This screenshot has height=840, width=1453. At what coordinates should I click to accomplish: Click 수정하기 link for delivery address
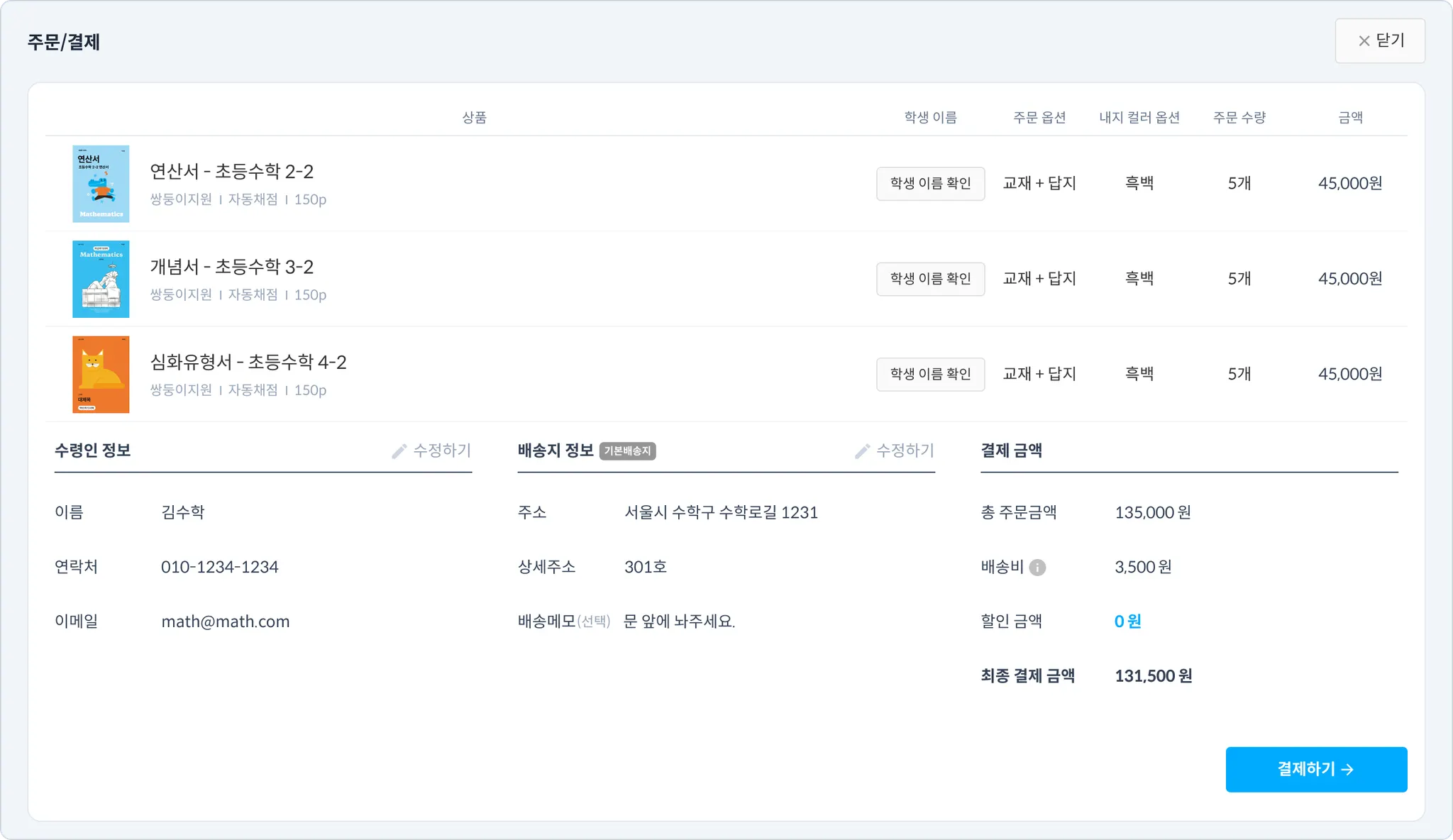[905, 451]
